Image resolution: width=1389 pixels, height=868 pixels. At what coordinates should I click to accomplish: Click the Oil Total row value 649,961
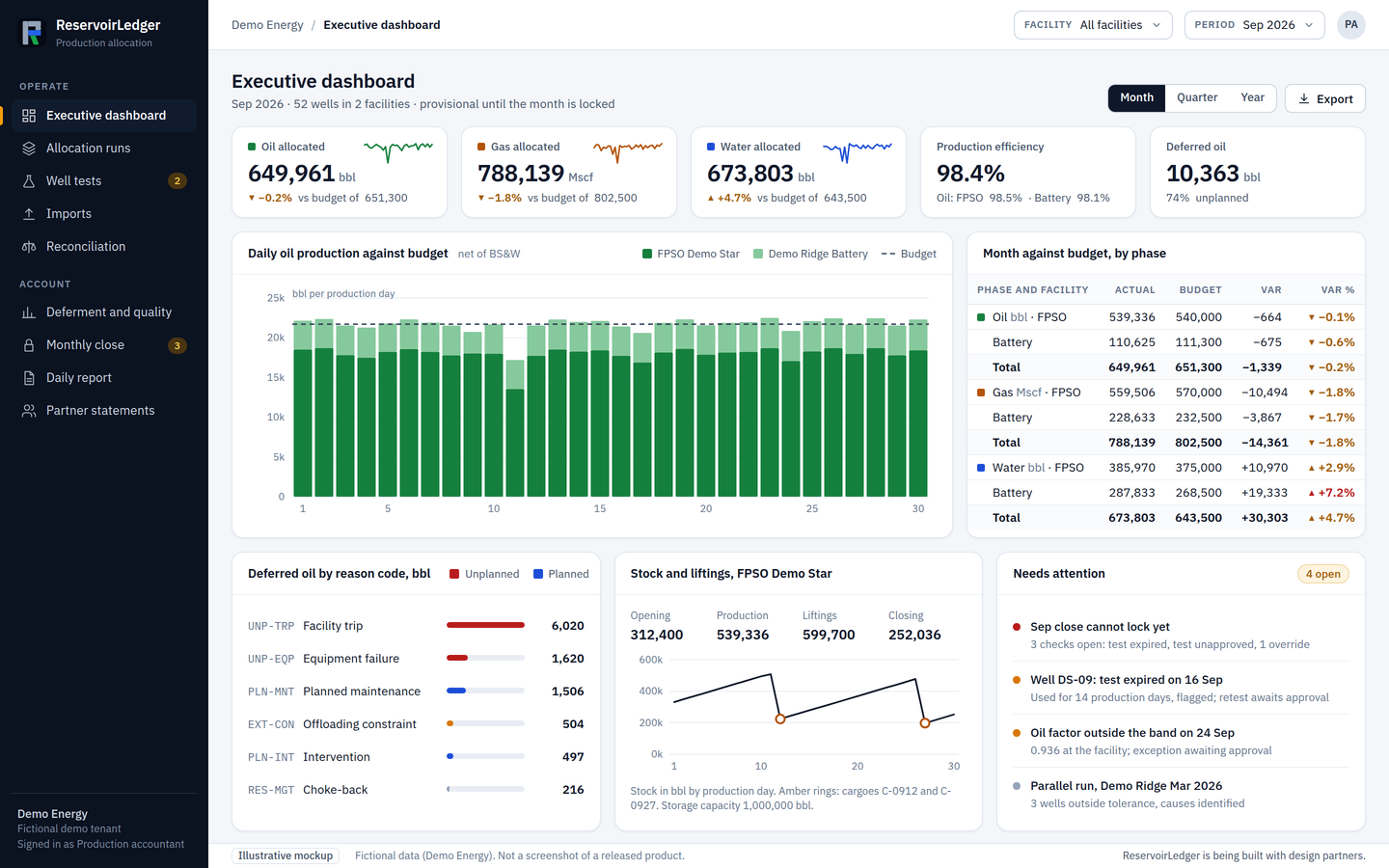1131,367
